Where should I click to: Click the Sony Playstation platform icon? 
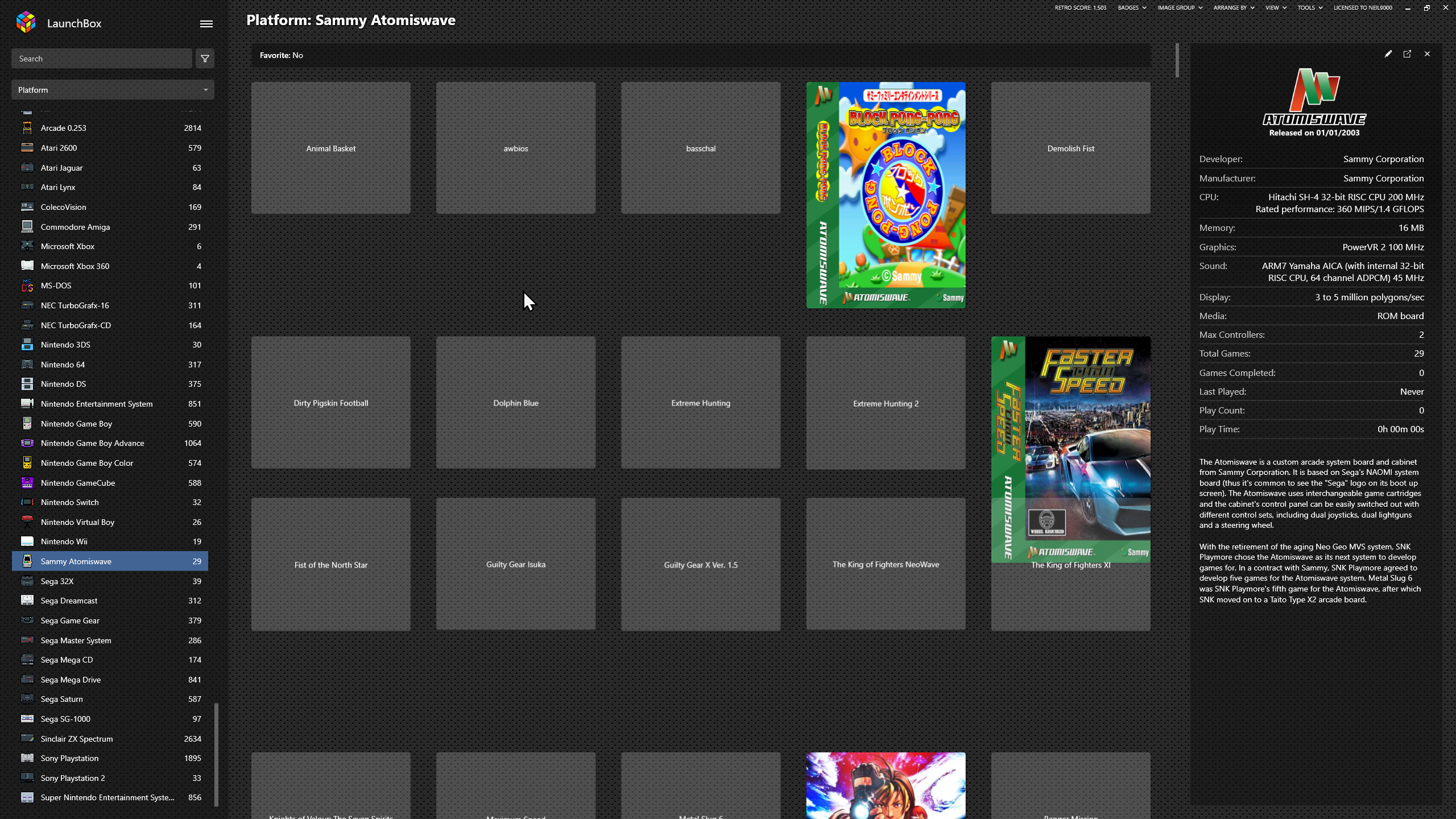point(27,758)
